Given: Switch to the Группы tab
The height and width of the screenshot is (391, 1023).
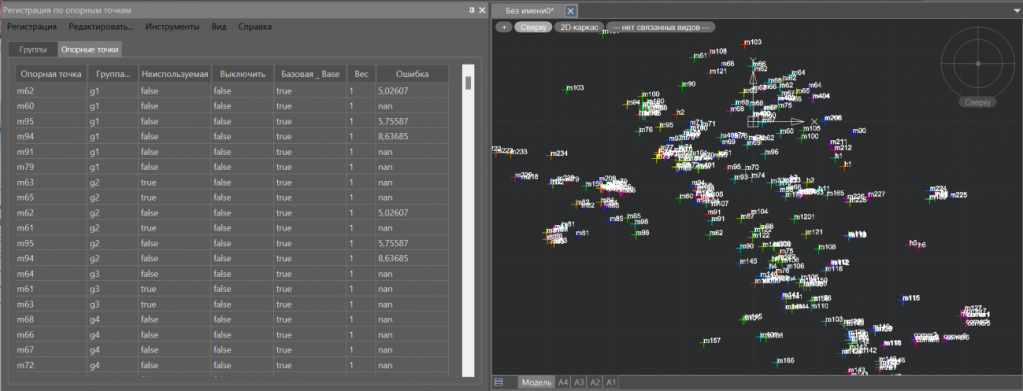Looking at the screenshot, I should (x=33, y=50).
